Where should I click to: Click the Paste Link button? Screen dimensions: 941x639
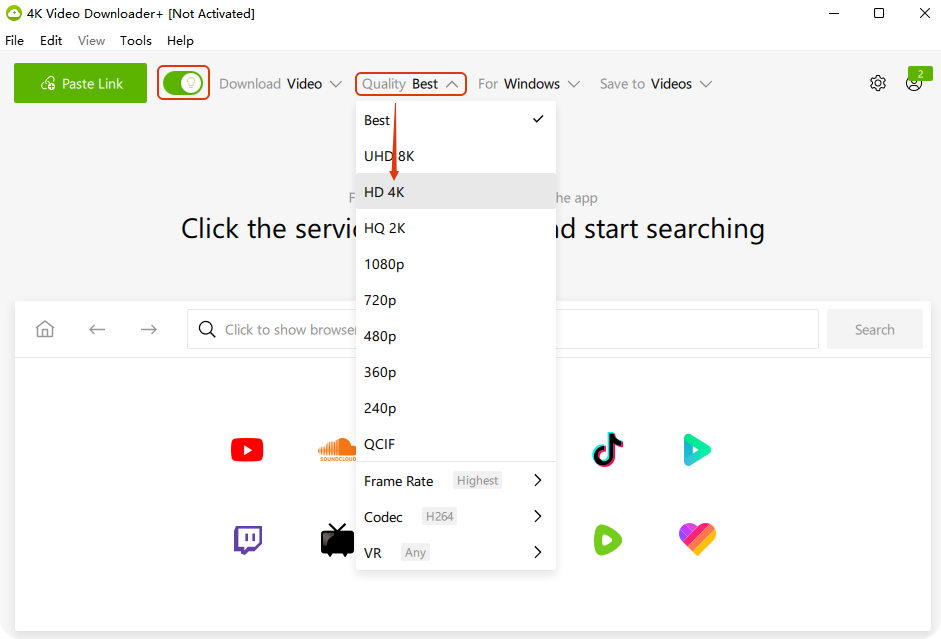click(80, 83)
